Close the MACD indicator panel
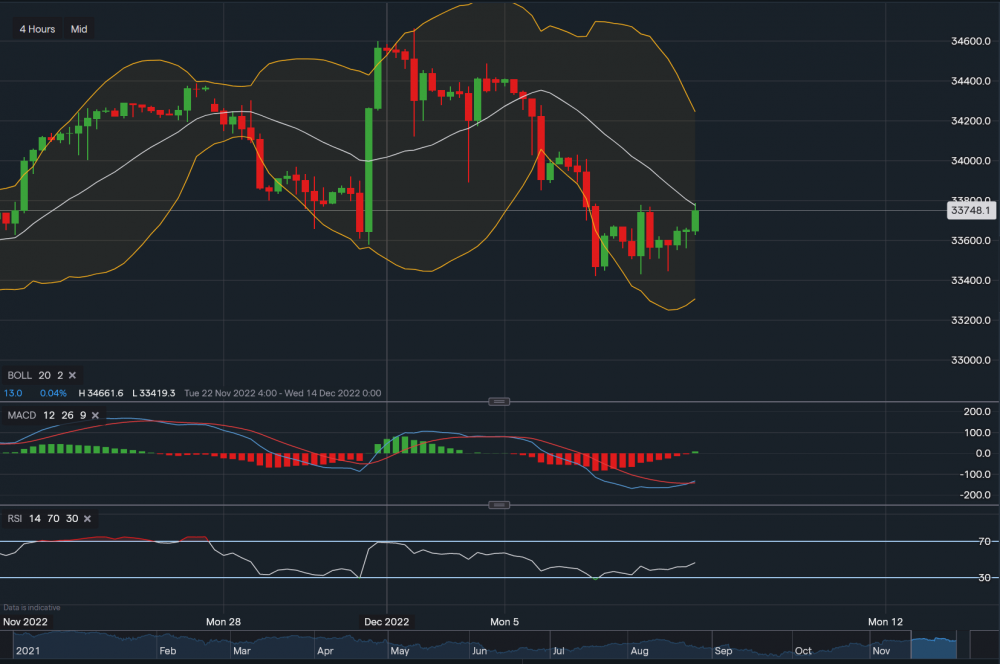The image size is (1000, 664). (94, 415)
